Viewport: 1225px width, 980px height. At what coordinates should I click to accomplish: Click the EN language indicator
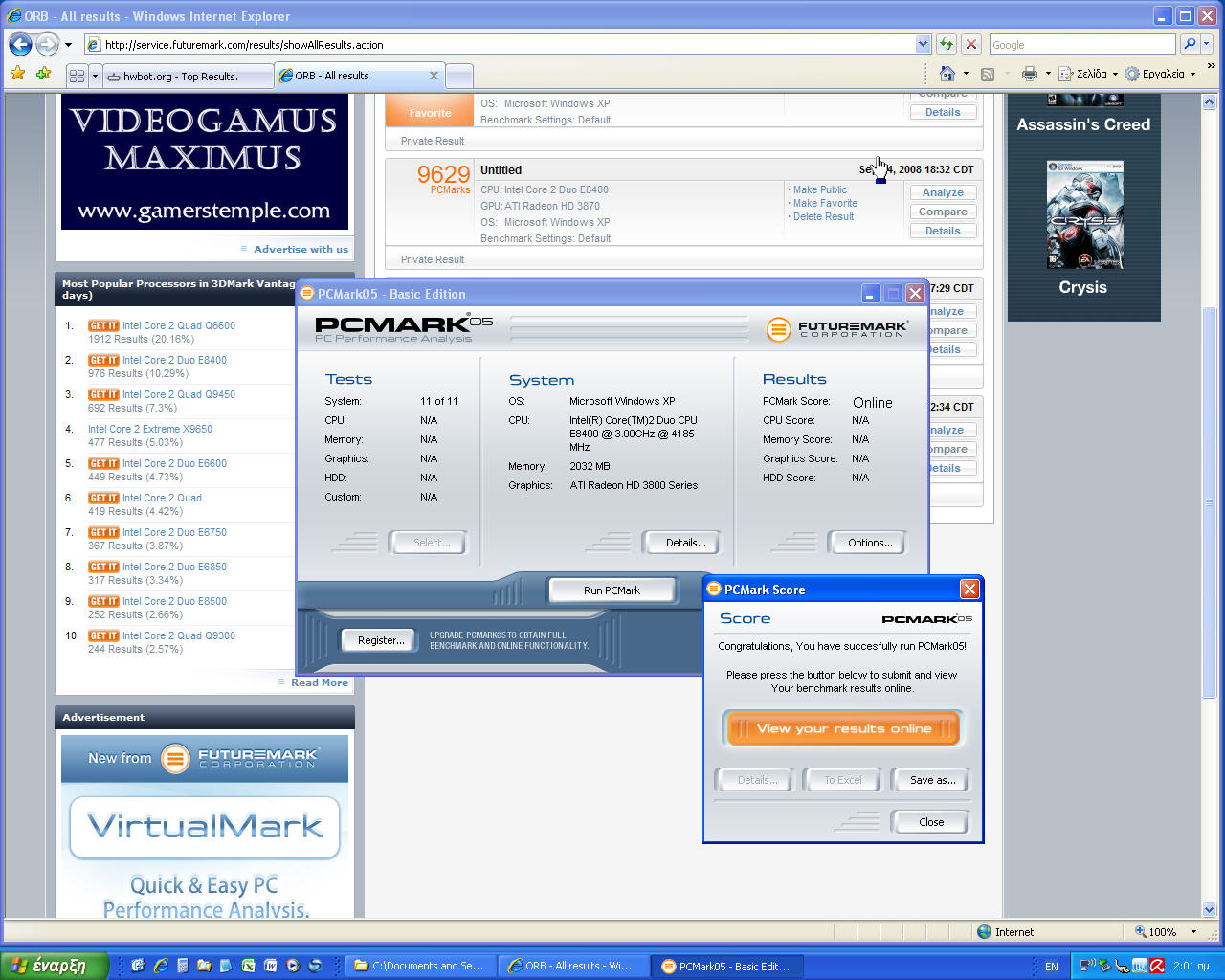[1051, 967]
